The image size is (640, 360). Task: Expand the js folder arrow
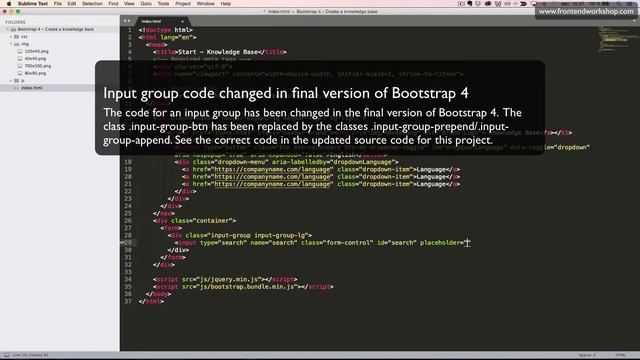click(11, 81)
